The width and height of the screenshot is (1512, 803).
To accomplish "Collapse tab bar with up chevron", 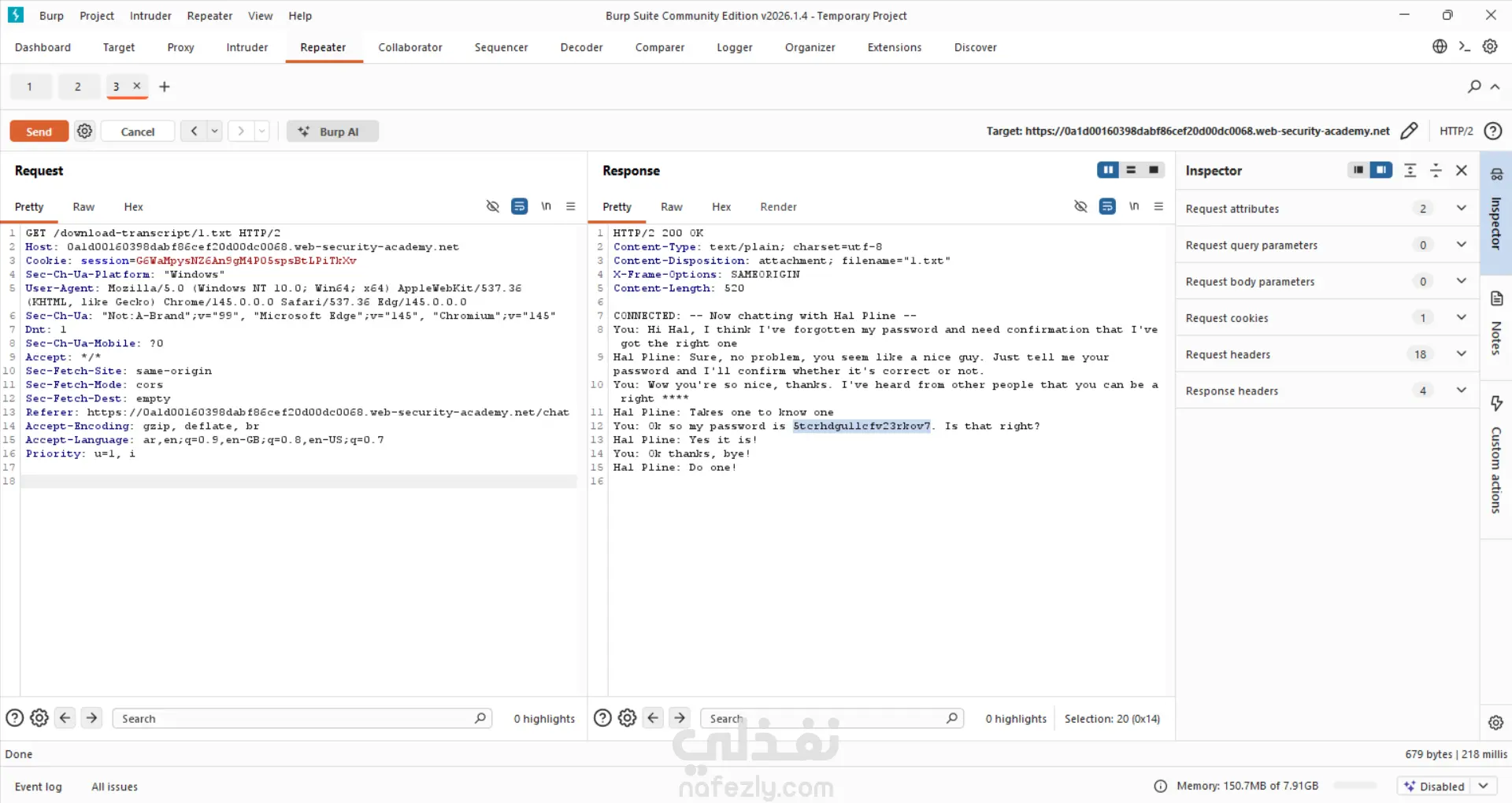I will point(1495,87).
